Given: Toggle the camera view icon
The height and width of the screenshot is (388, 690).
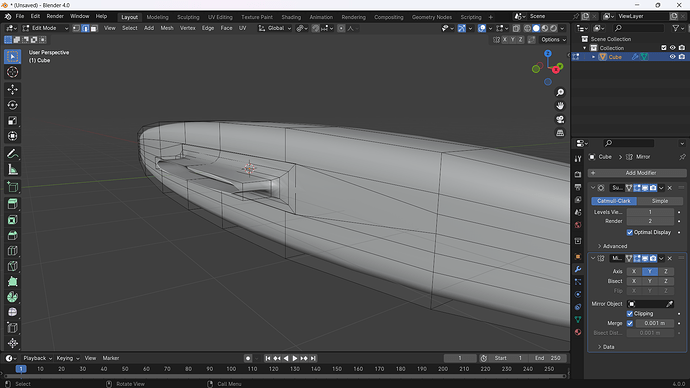Looking at the screenshot, I should [560, 119].
